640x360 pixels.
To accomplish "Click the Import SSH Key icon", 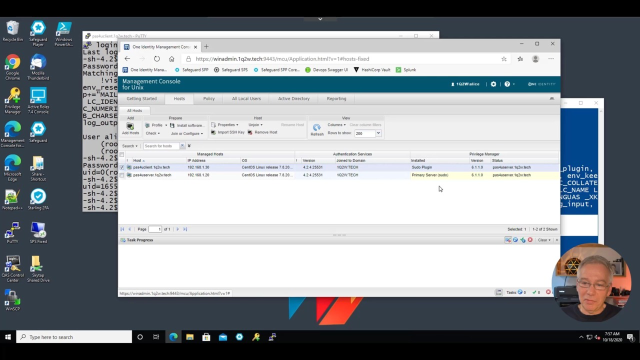I will coord(213,133).
